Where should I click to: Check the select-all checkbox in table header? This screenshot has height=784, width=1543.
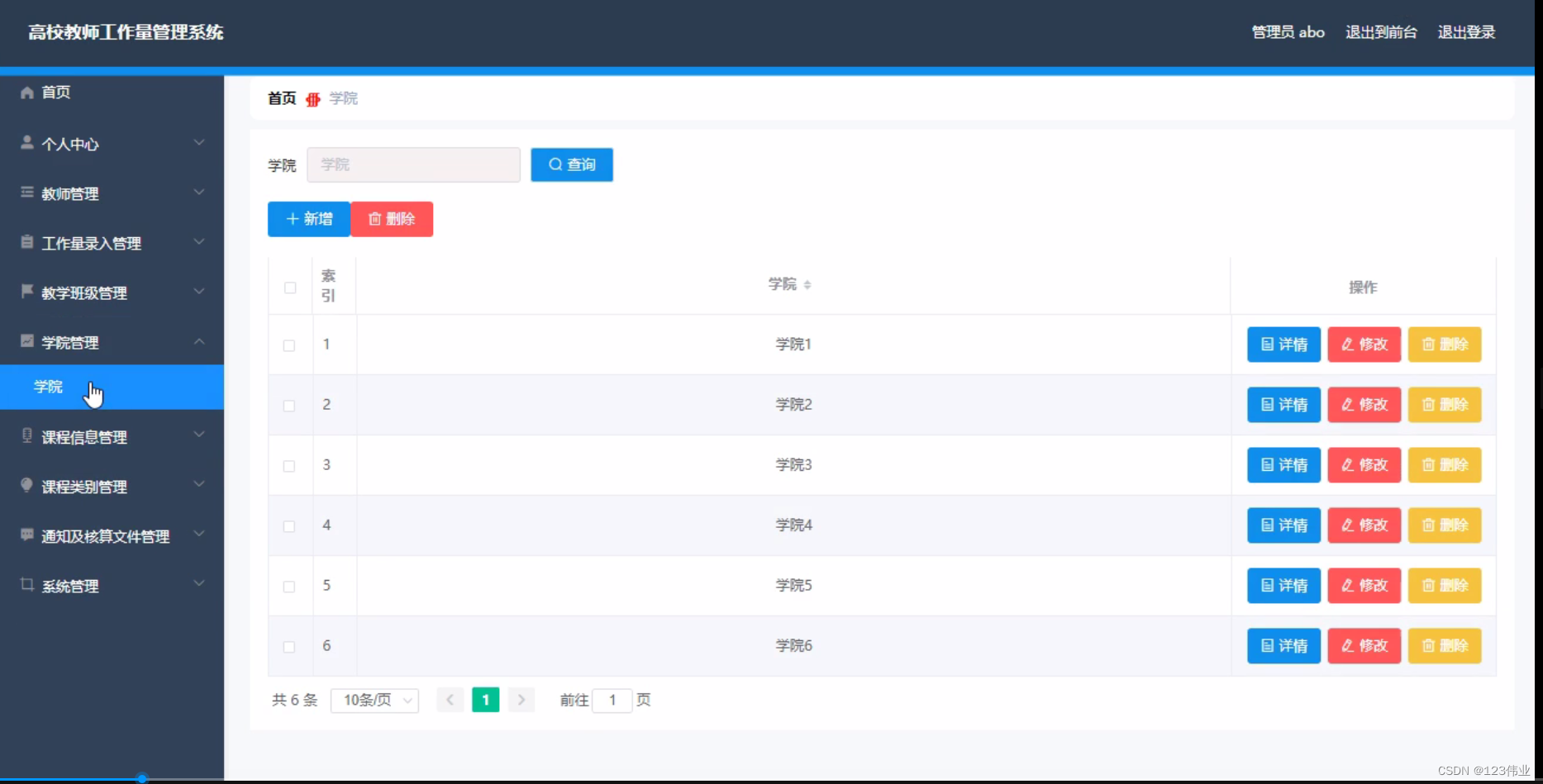point(290,287)
